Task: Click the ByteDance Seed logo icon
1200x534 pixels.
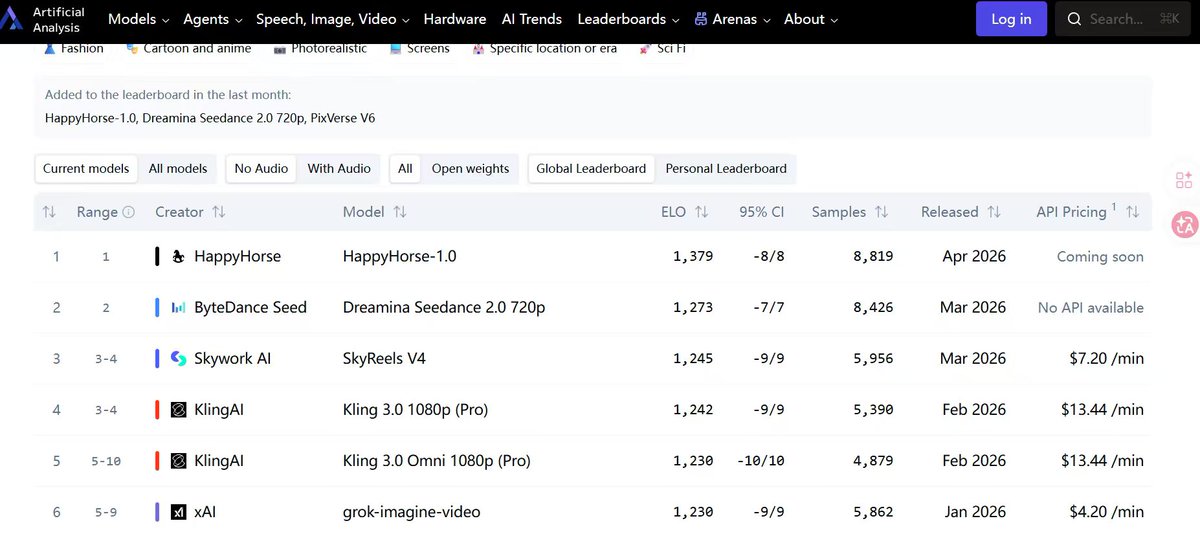Action: [178, 308]
